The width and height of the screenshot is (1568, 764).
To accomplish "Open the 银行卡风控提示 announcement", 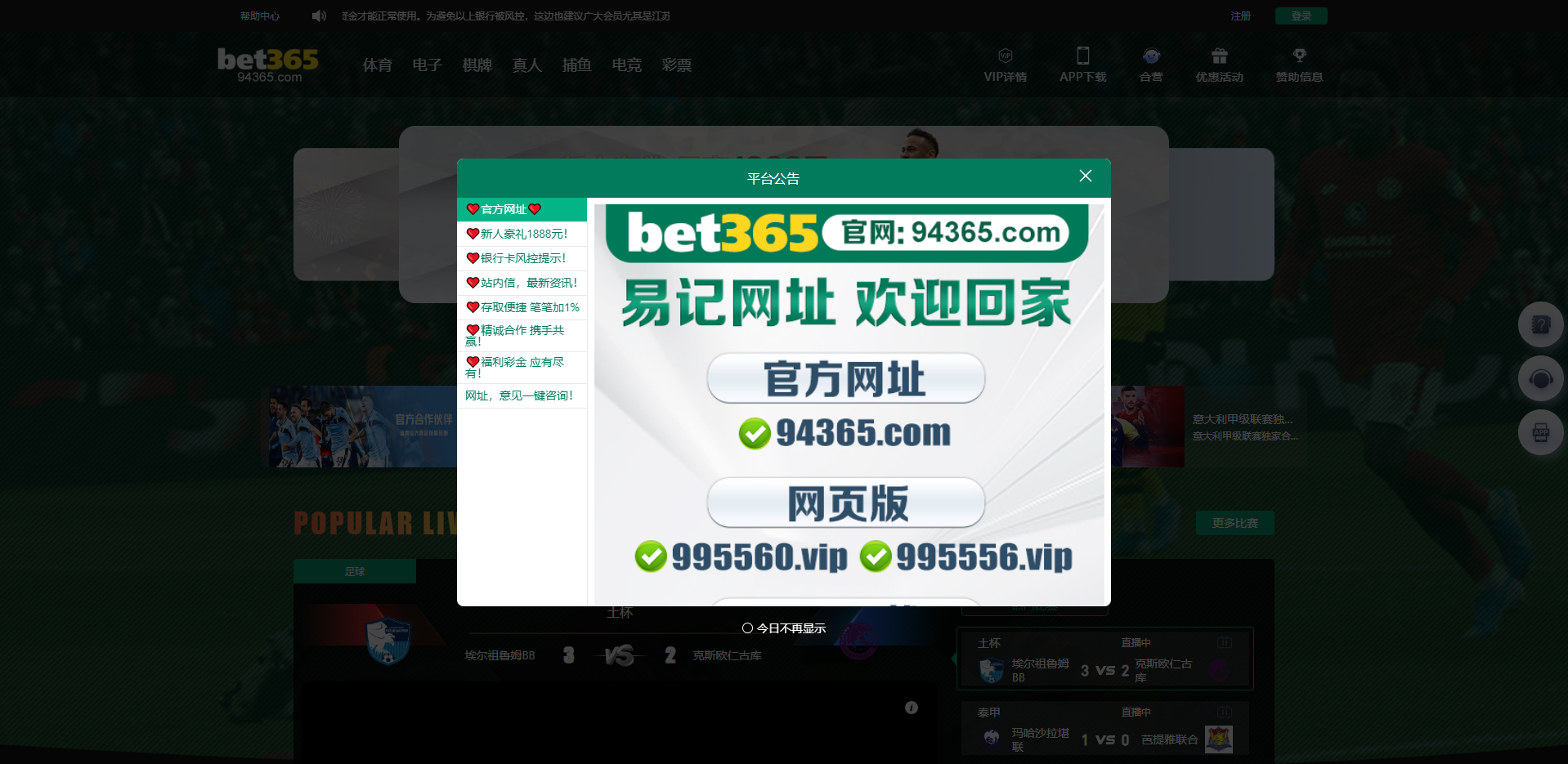I will coord(522,258).
